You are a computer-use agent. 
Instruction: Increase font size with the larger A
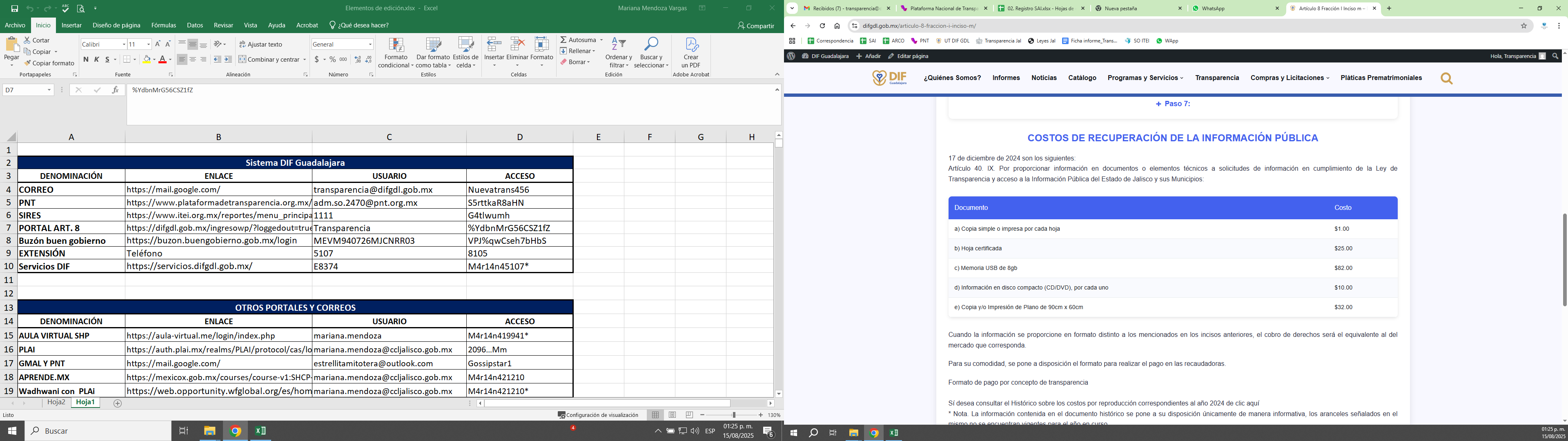pos(158,44)
